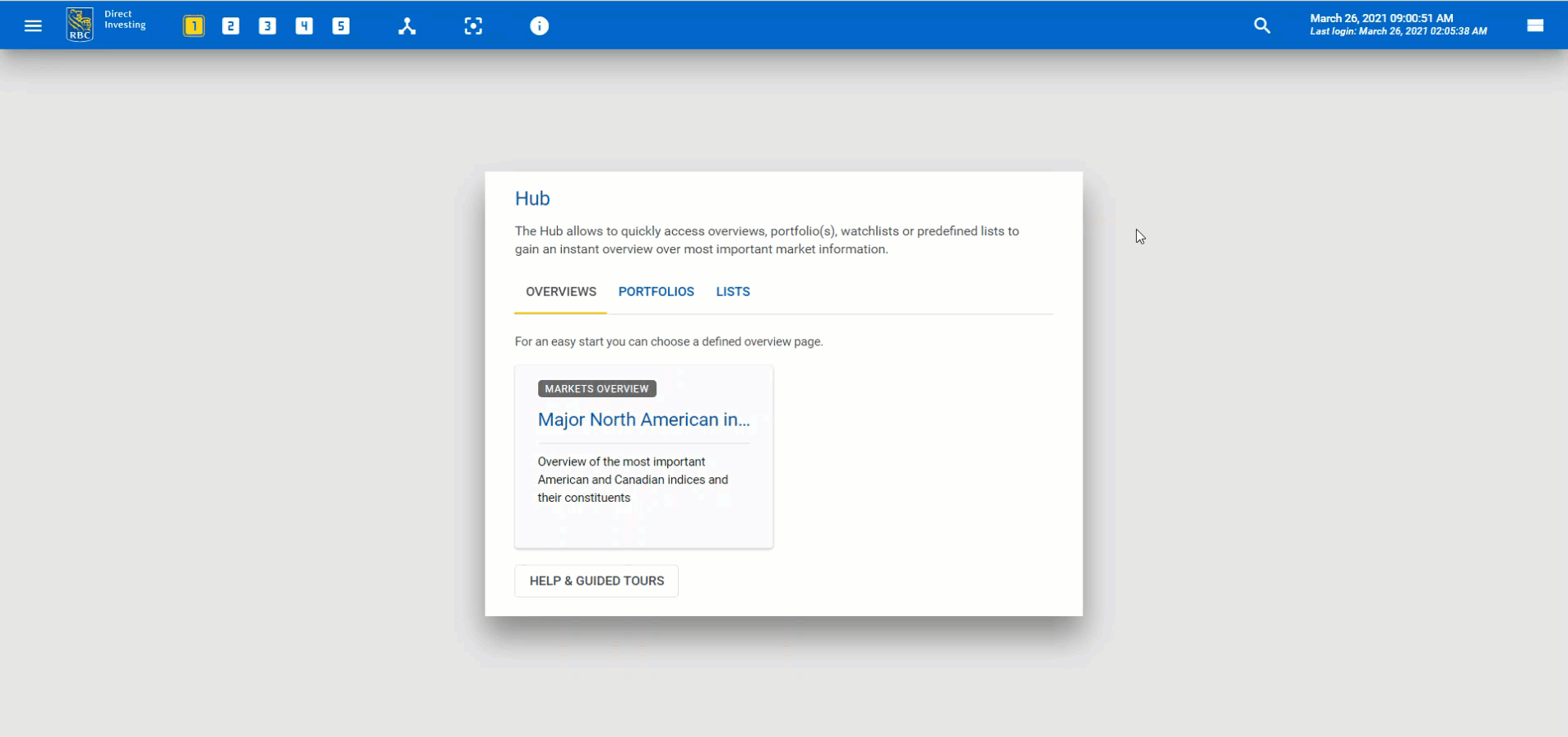
Task: Click the last login timestamp
Action: (1398, 31)
